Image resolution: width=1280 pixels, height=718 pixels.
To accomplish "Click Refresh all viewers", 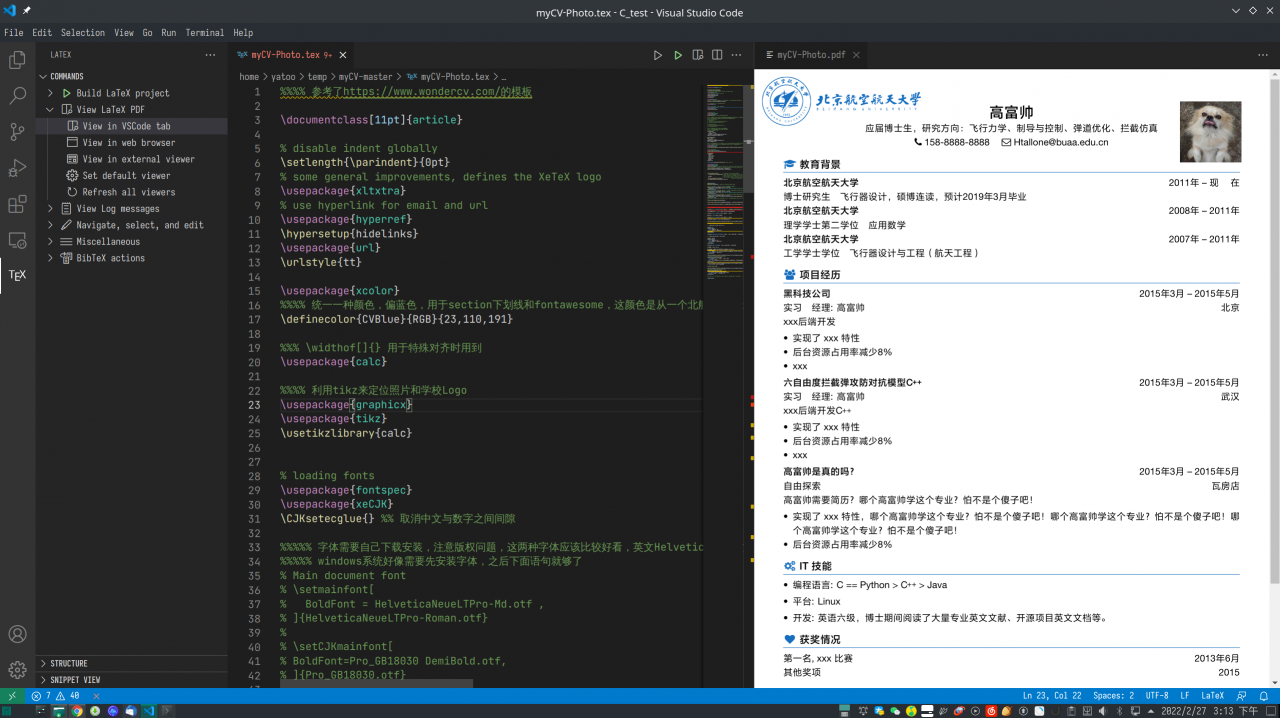I will point(128,192).
